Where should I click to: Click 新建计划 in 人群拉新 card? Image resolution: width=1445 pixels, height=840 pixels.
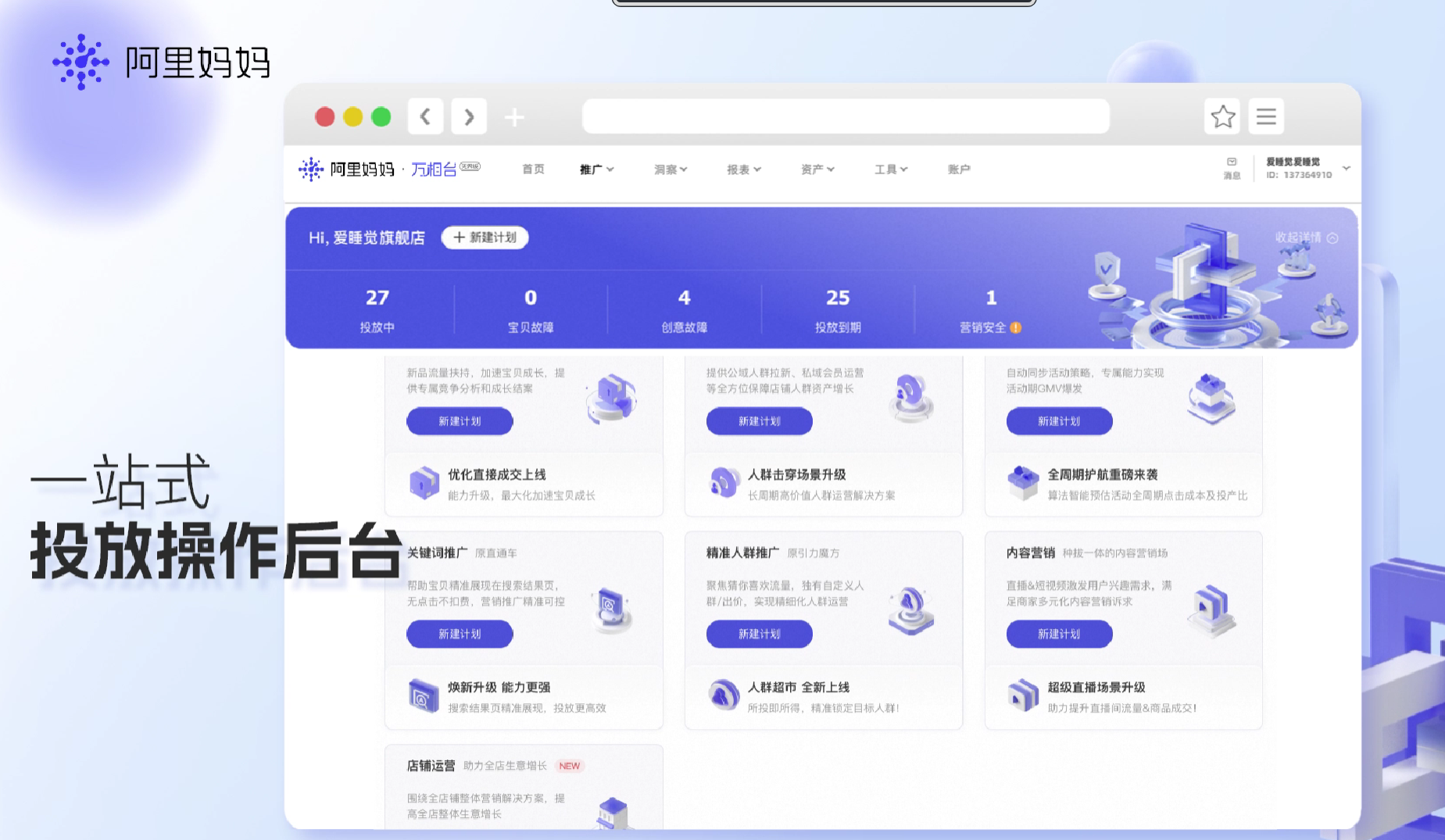coord(760,421)
